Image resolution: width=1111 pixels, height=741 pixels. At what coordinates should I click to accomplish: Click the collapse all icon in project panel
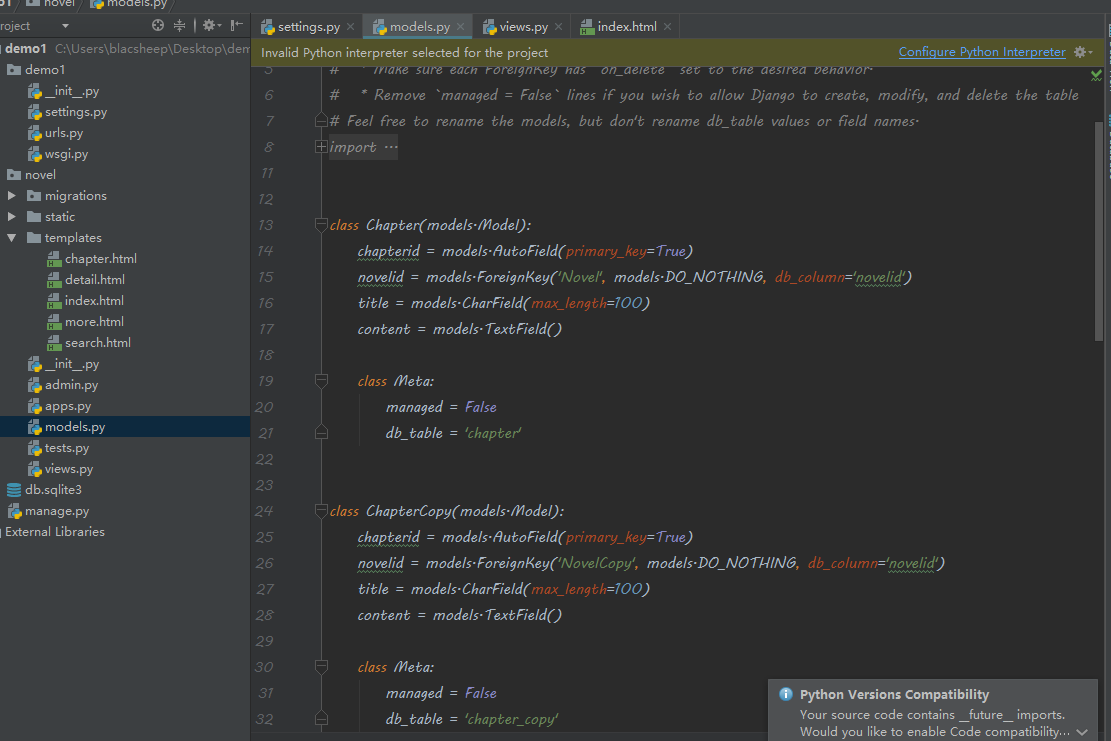click(x=180, y=26)
